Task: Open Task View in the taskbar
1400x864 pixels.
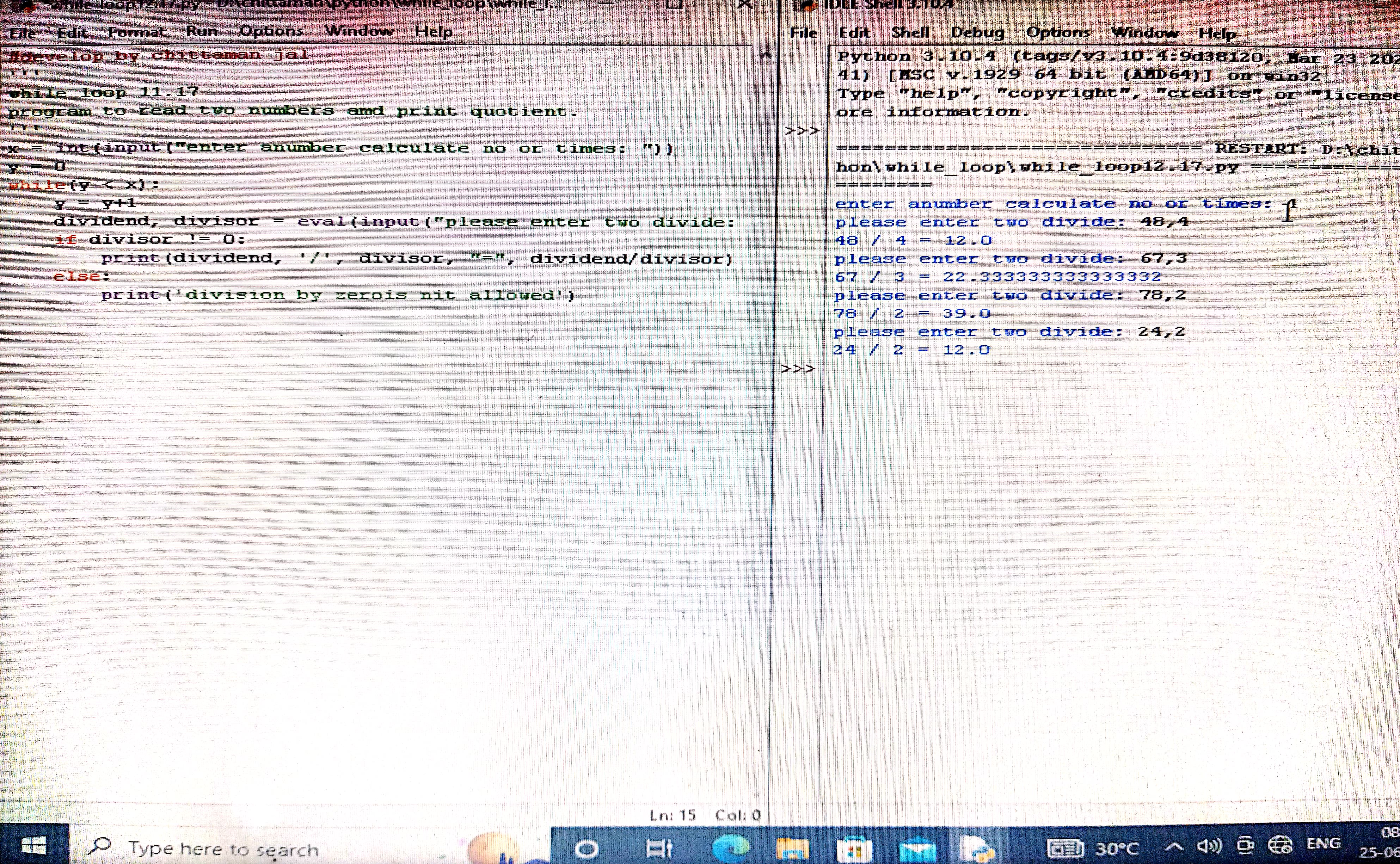Action: [x=659, y=848]
